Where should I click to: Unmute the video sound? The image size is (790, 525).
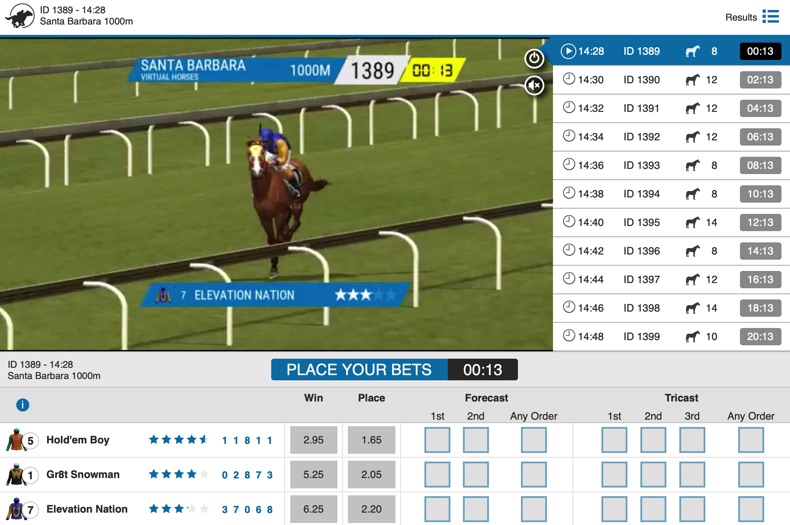pyautogui.click(x=534, y=85)
